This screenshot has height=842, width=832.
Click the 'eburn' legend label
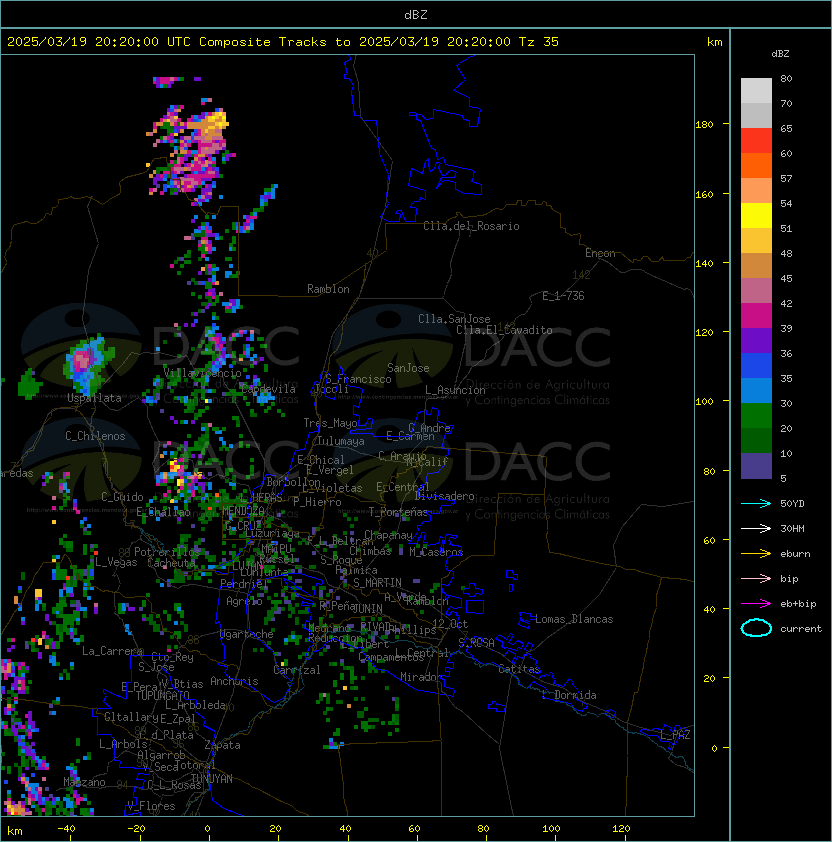[795, 554]
